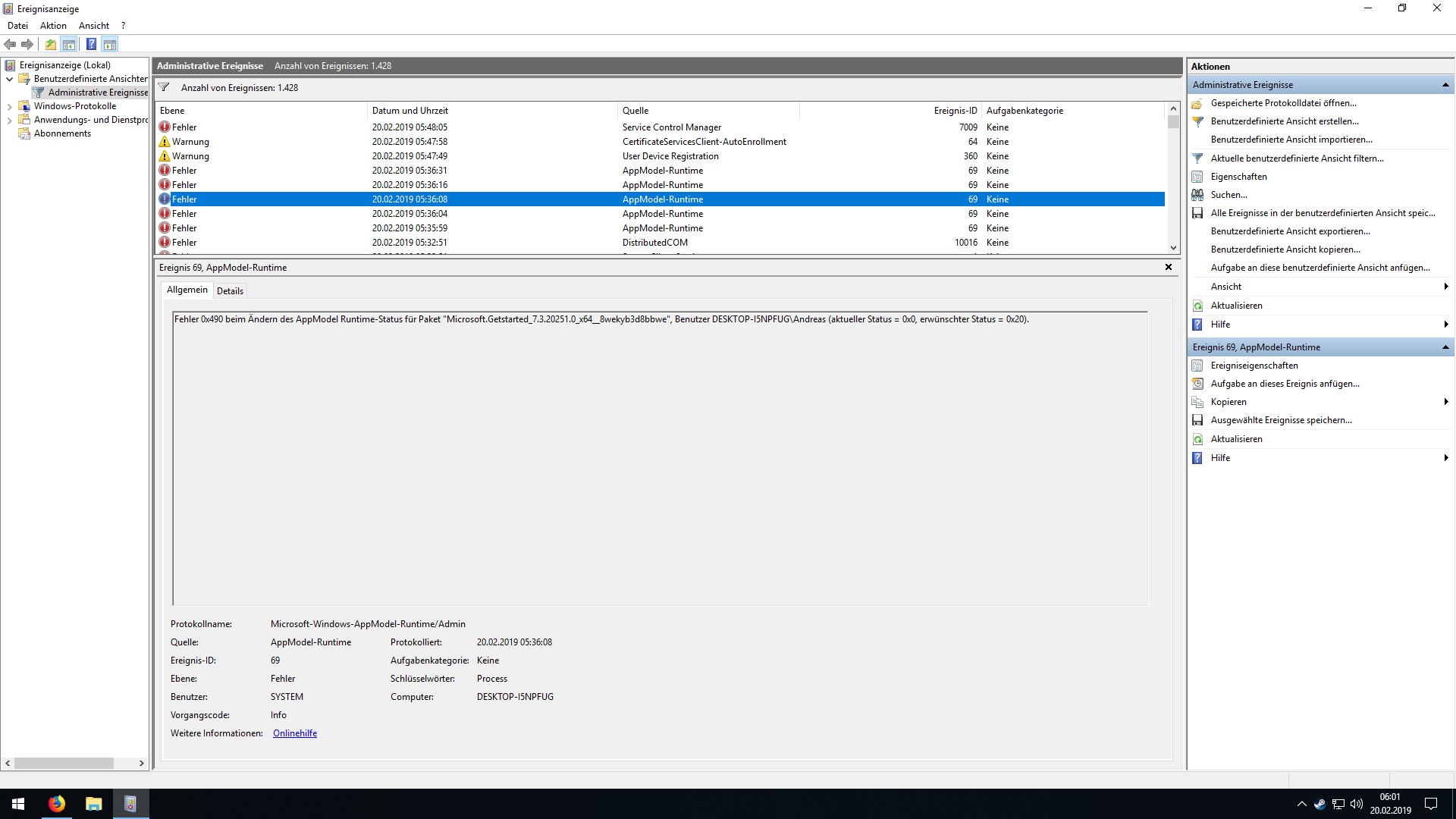Screen dimensions: 1456x819
Task: Open the Datei menu
Action: click(17, 26)
